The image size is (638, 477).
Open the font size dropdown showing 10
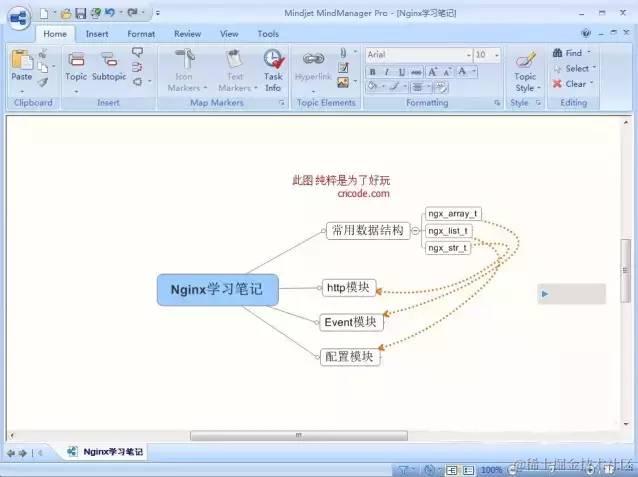[497, 55]
